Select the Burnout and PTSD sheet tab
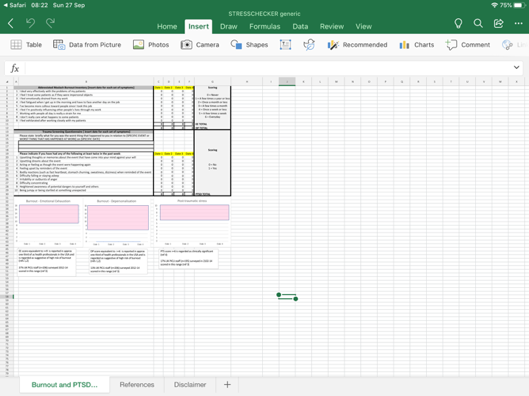 (64, 385)
